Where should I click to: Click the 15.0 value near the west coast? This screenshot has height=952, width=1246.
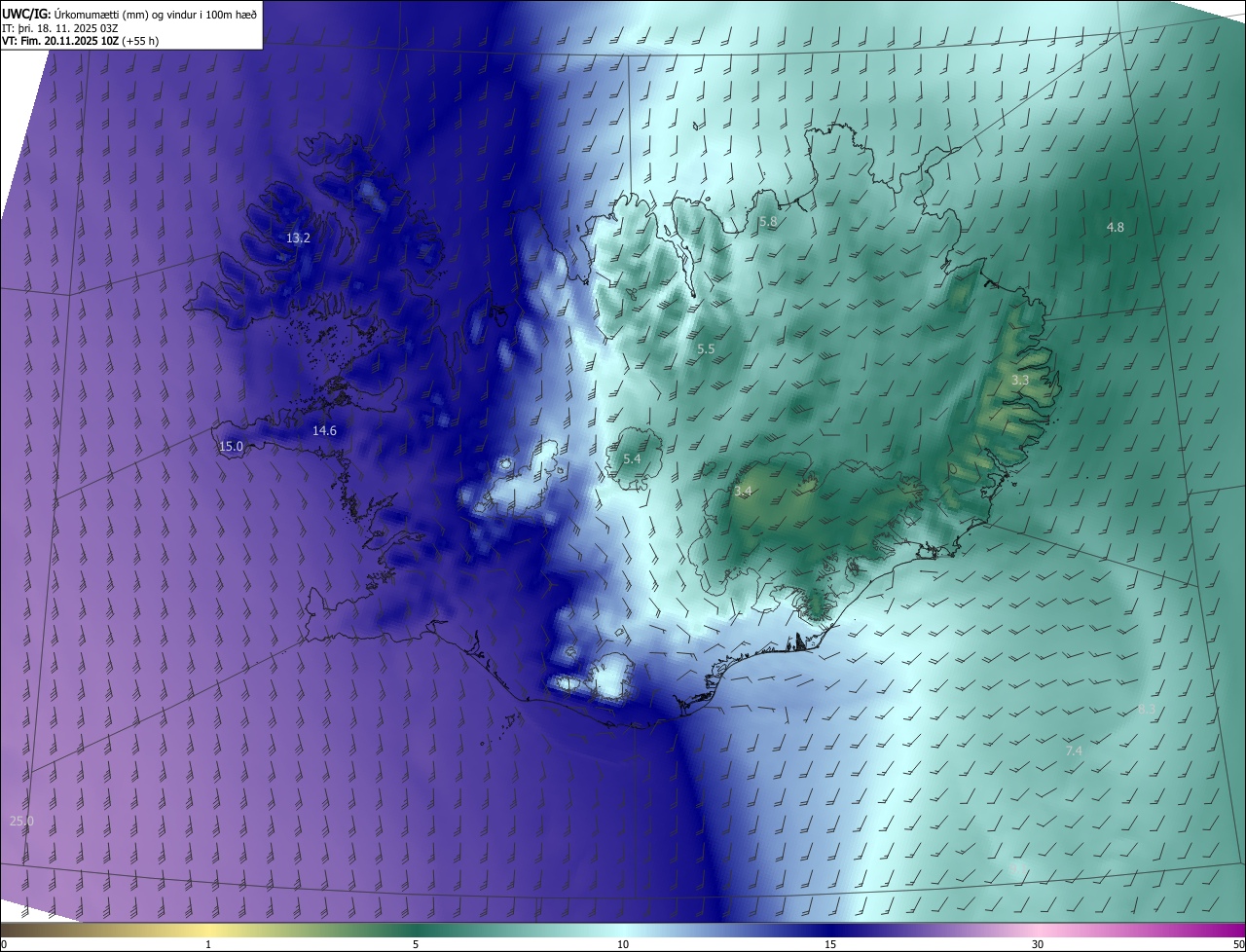point(231,447)
